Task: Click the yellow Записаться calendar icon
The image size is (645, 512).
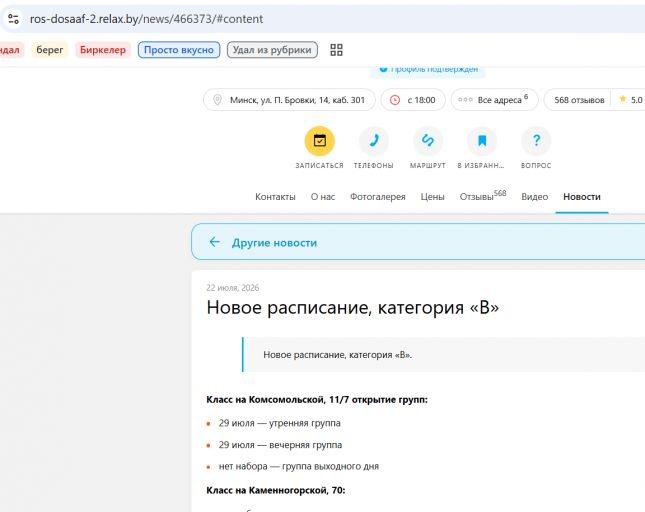Action: (x=320, y=141)
